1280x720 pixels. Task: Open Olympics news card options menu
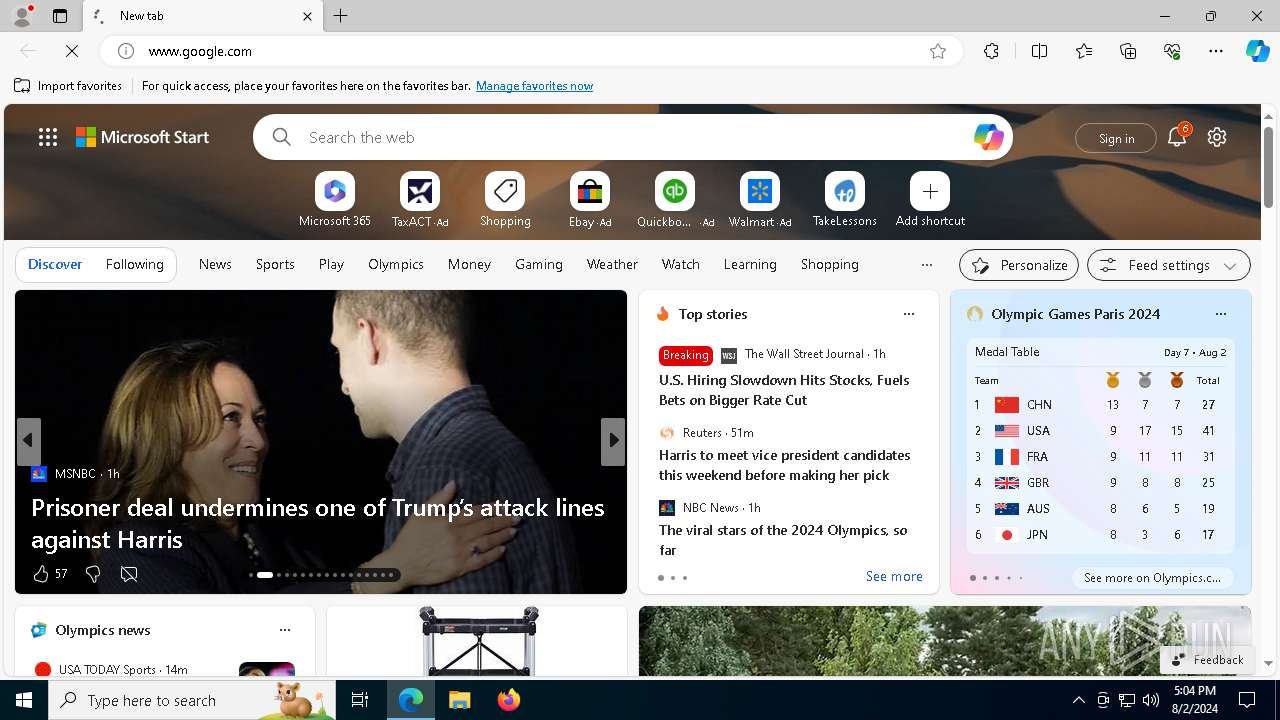point(285,630)
